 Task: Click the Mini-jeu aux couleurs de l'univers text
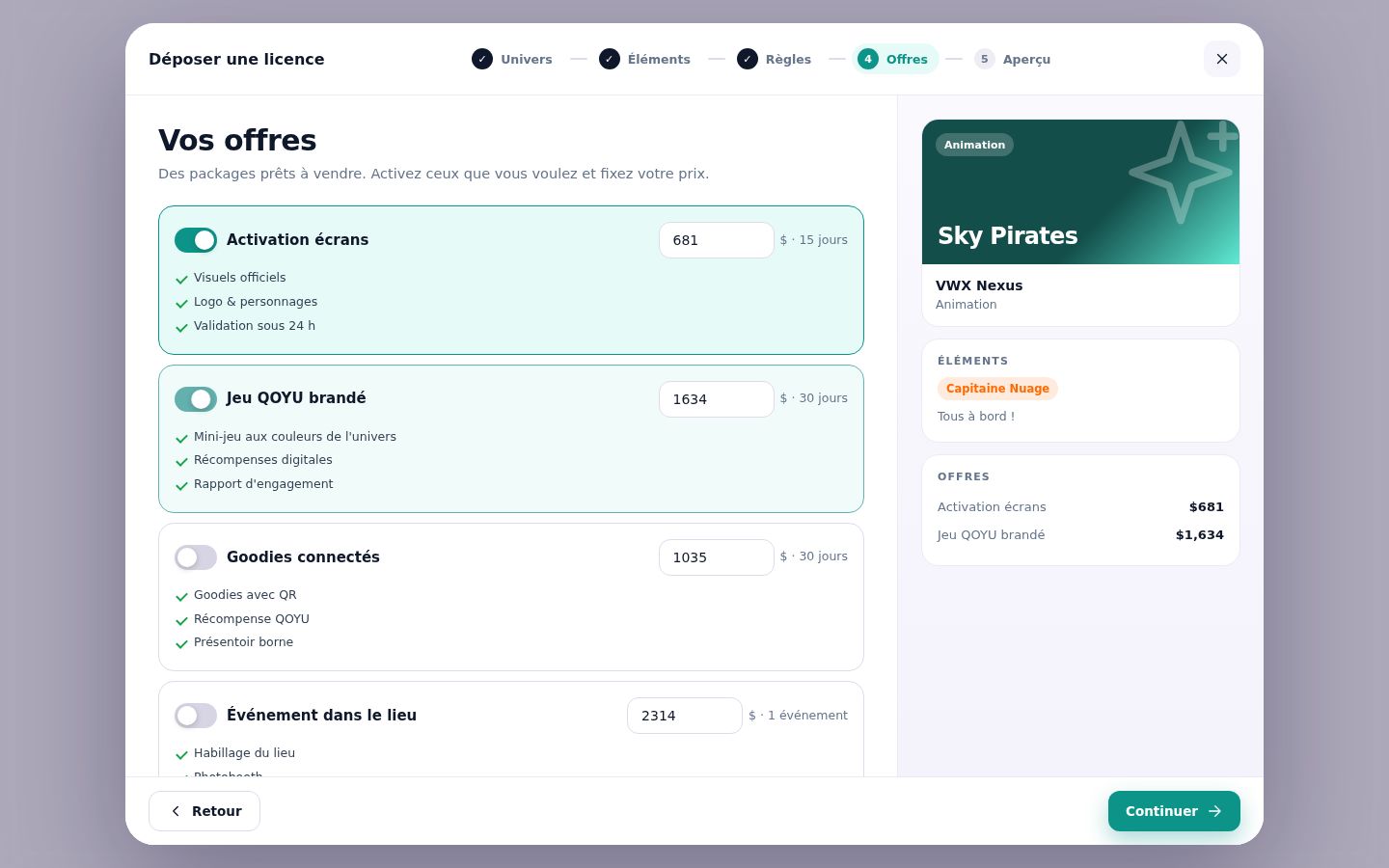[295, 437]
